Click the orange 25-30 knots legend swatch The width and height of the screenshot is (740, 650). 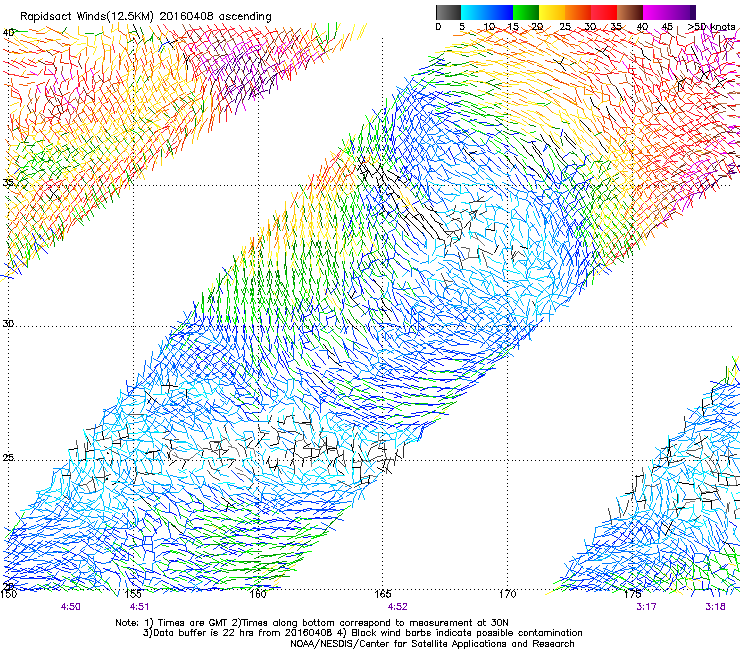(578, 12)
